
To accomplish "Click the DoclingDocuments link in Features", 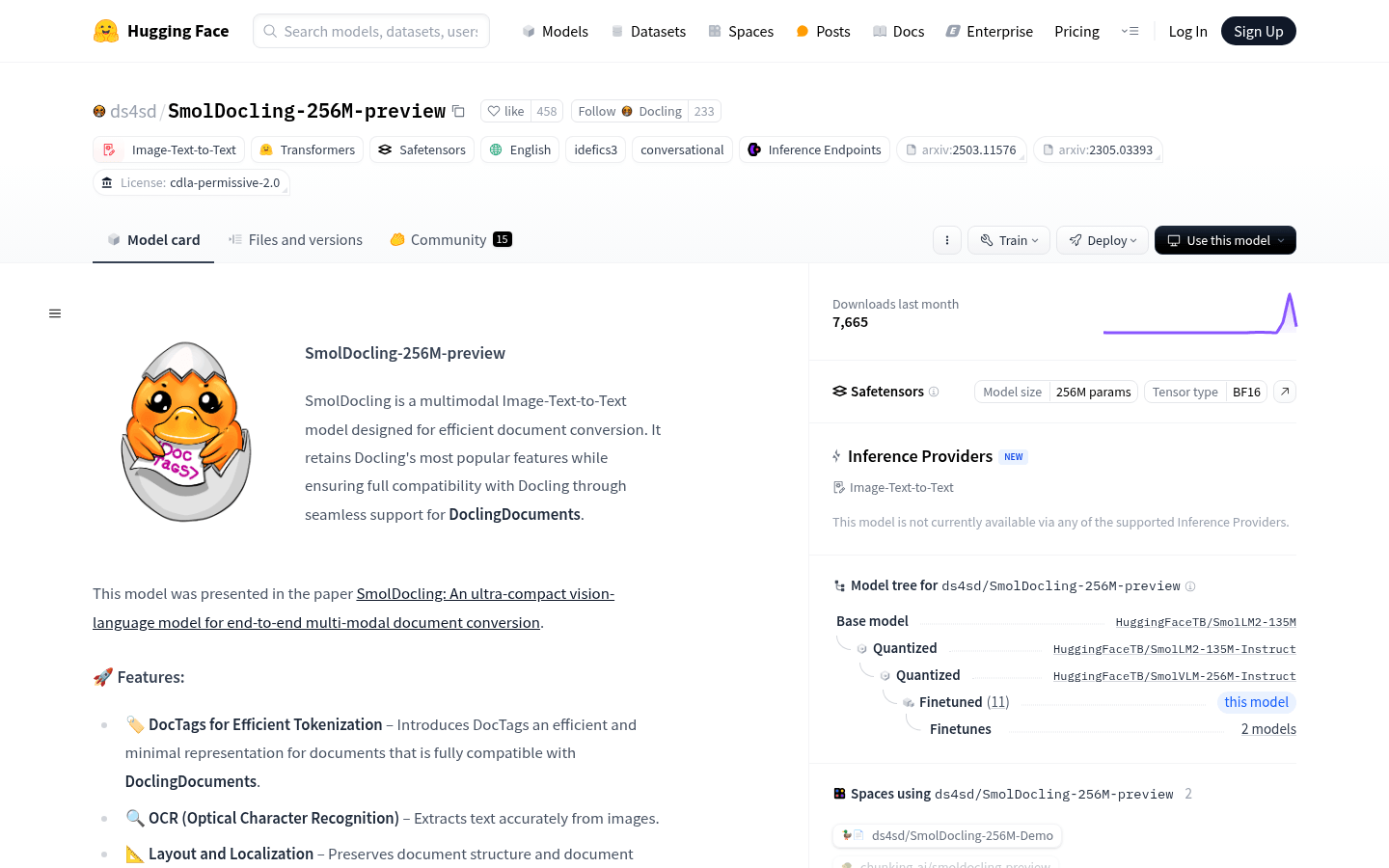I will point(191,781).
